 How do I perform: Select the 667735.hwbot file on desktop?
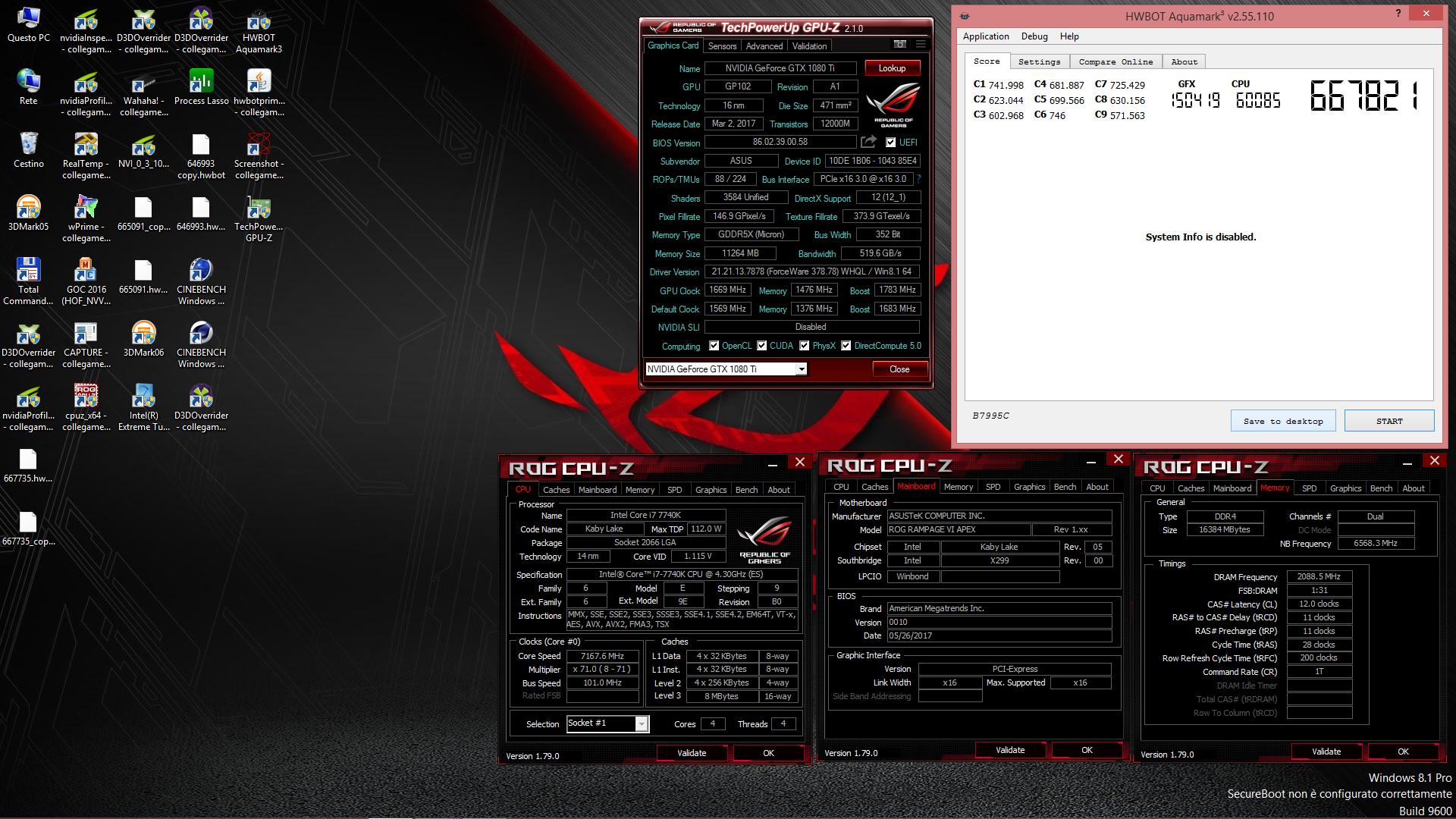pos(29,465)
